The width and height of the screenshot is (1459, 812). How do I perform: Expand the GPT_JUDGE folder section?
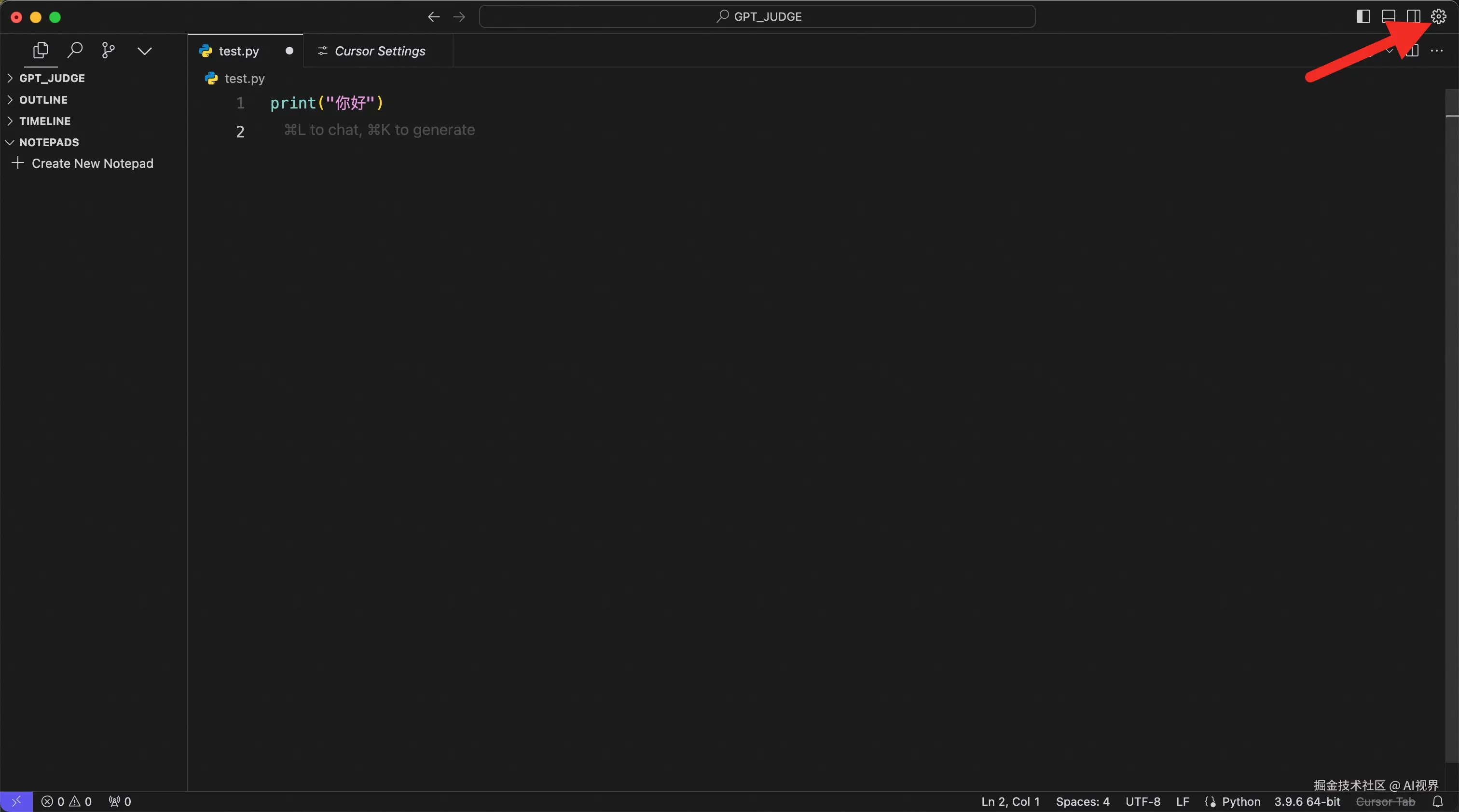point(52,78)
